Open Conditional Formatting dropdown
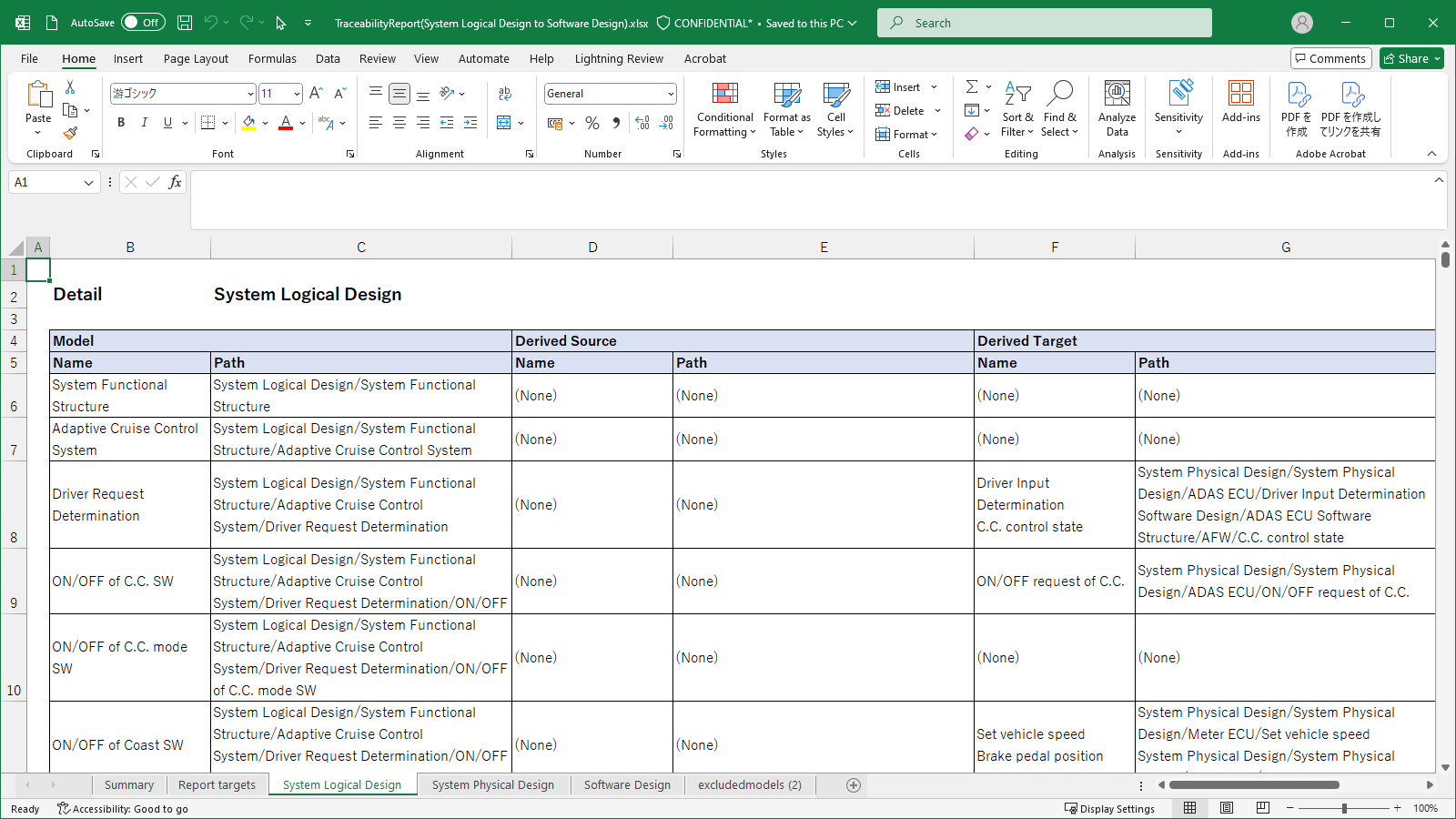Image resolution: width=1456 pixels, height=819 pixels. click(x=724, y=109)
